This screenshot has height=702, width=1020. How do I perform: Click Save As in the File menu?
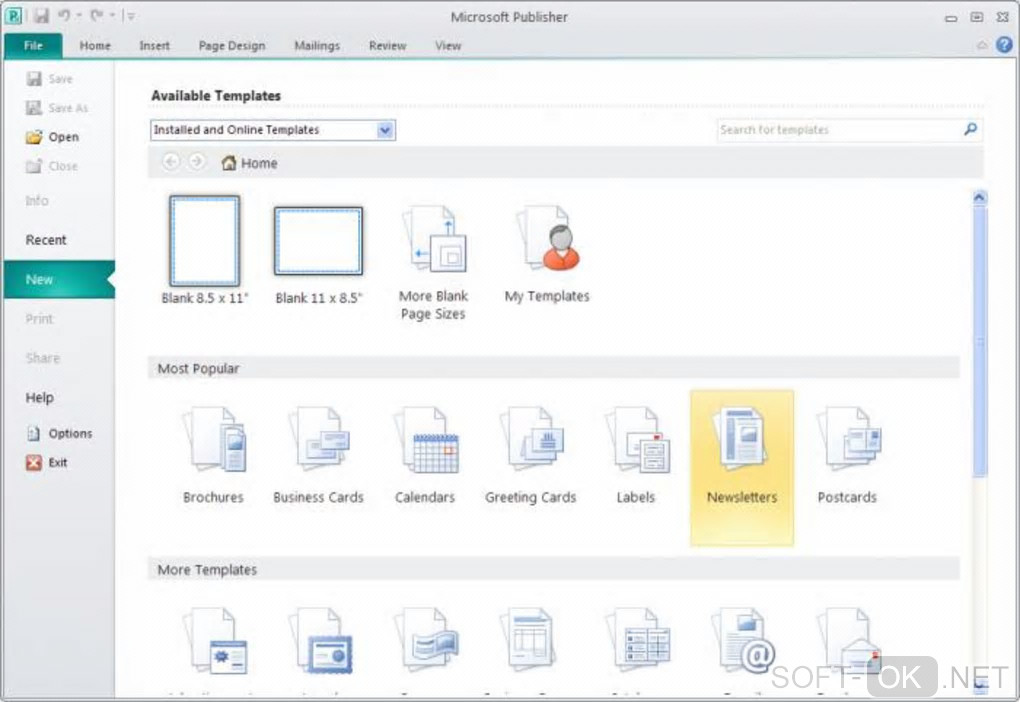(x=57, y=108)
